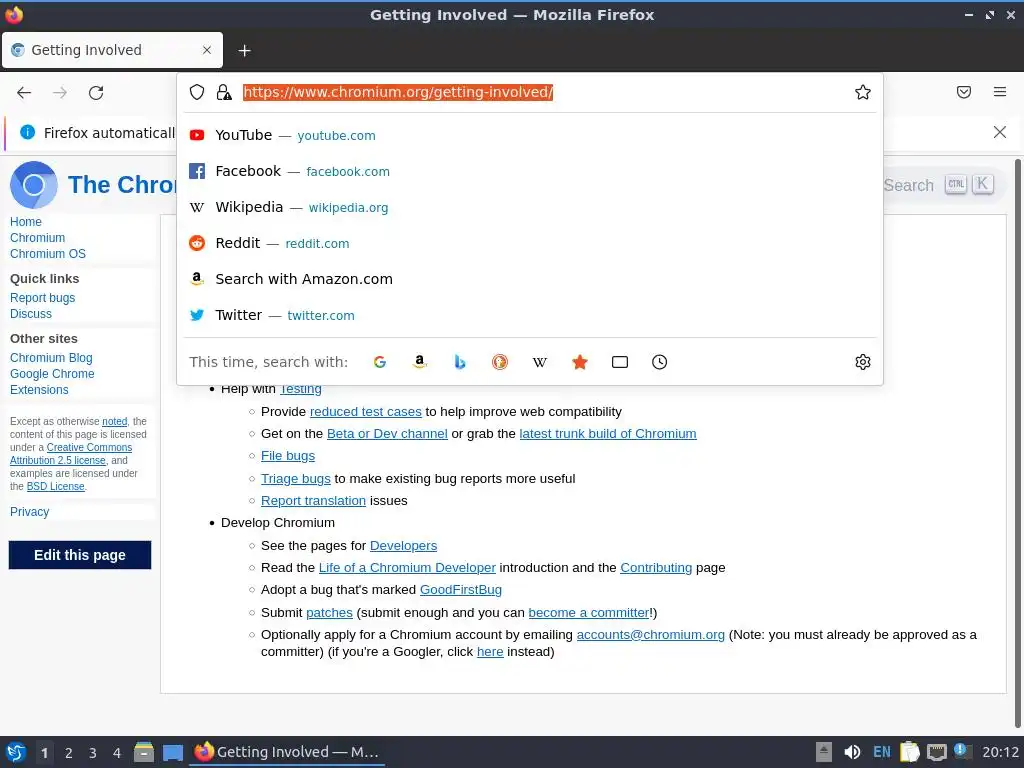Open the Extensions sidebar link
This screenshot has width=1024, height=768.
(39, 389)
